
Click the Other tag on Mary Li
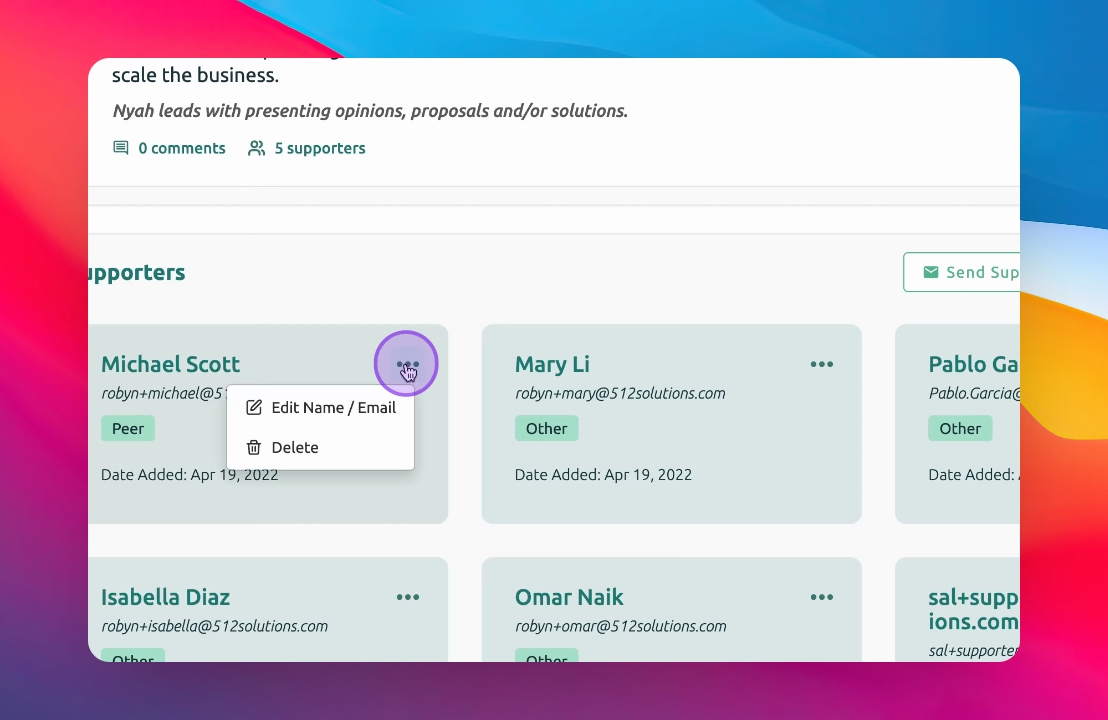click(546, 428)
